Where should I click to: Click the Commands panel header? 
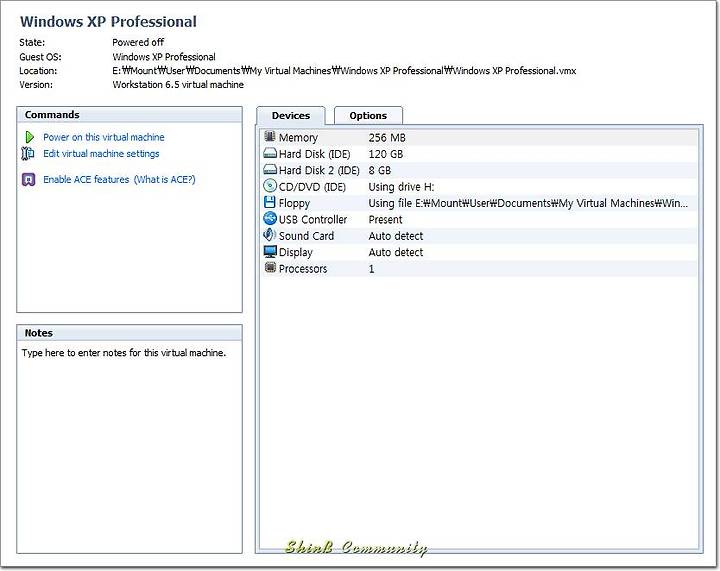129,115
